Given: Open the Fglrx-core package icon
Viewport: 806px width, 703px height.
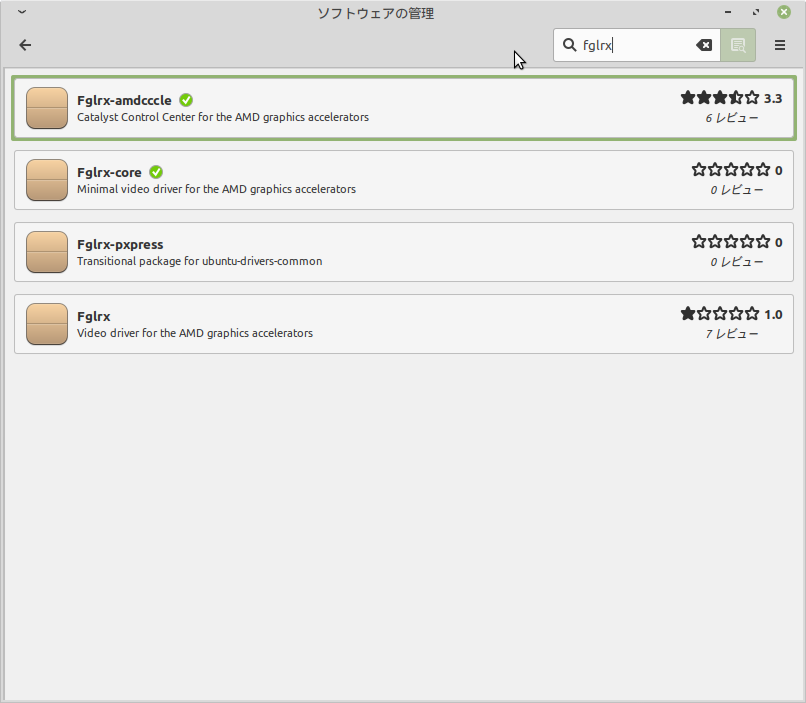Looking at the screenshot, I should 47,180.
